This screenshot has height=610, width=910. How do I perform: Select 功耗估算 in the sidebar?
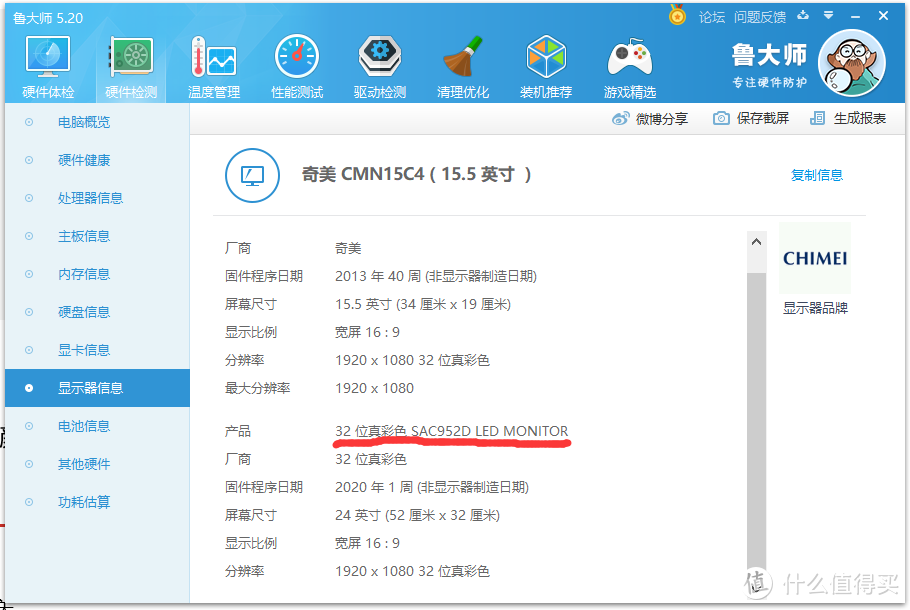click(97, 502)
